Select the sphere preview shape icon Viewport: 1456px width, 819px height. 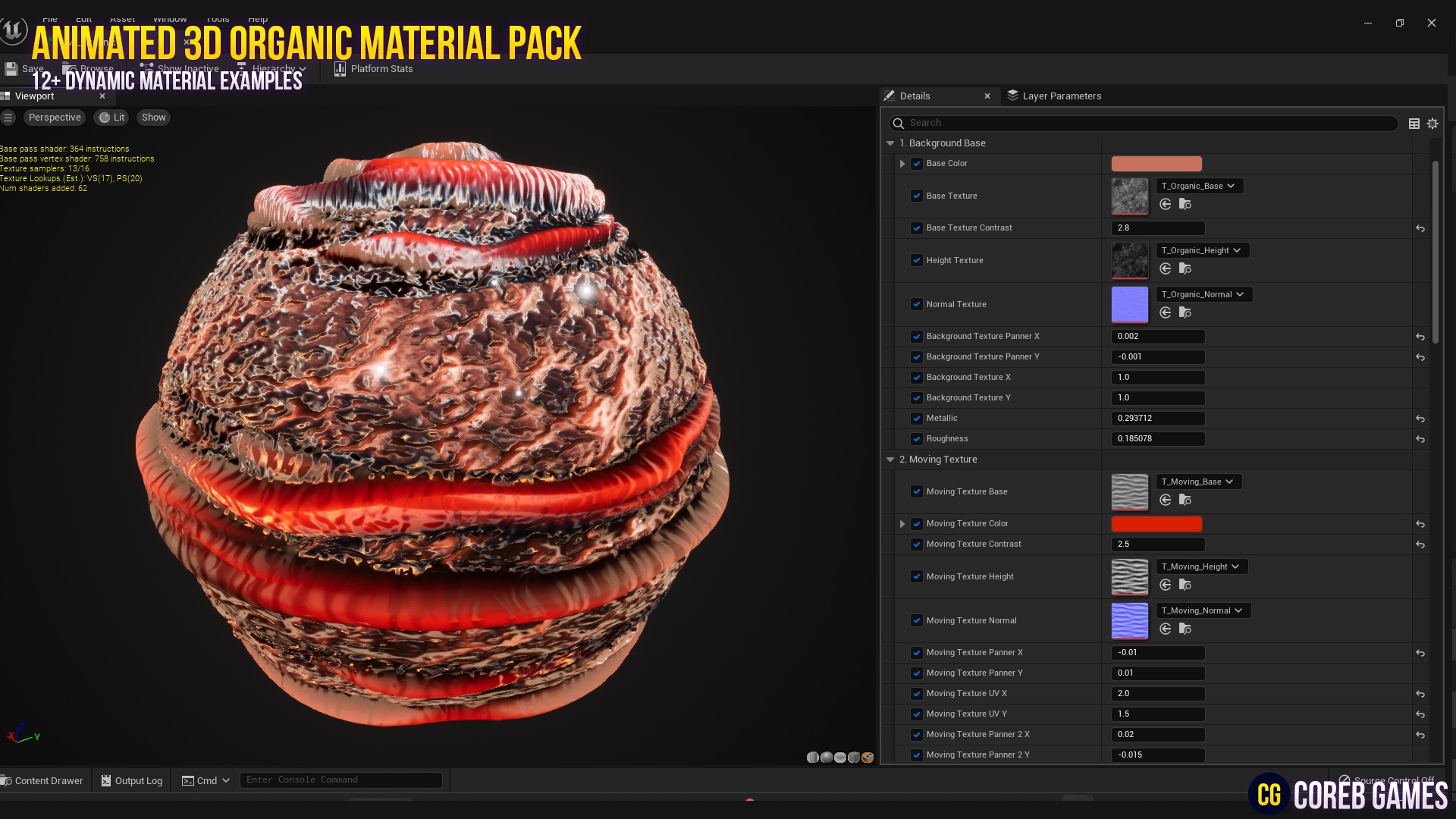tap(827, 758)
